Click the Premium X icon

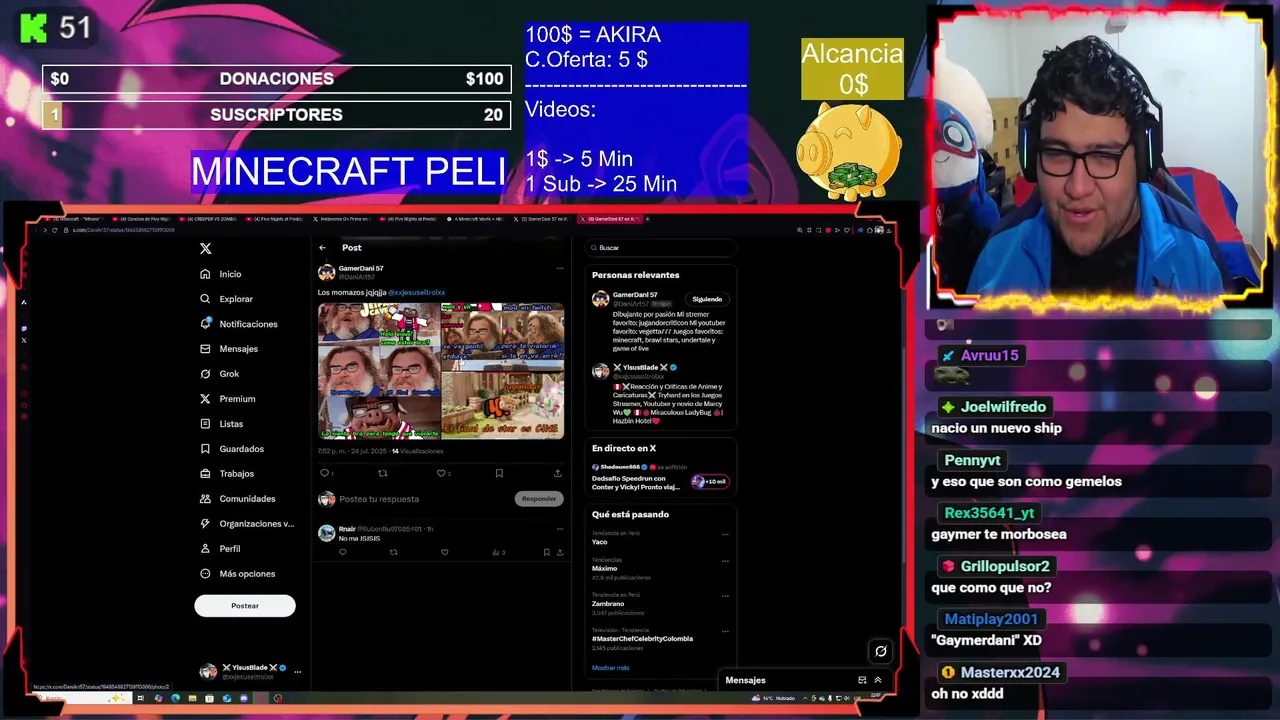[205, 399]
